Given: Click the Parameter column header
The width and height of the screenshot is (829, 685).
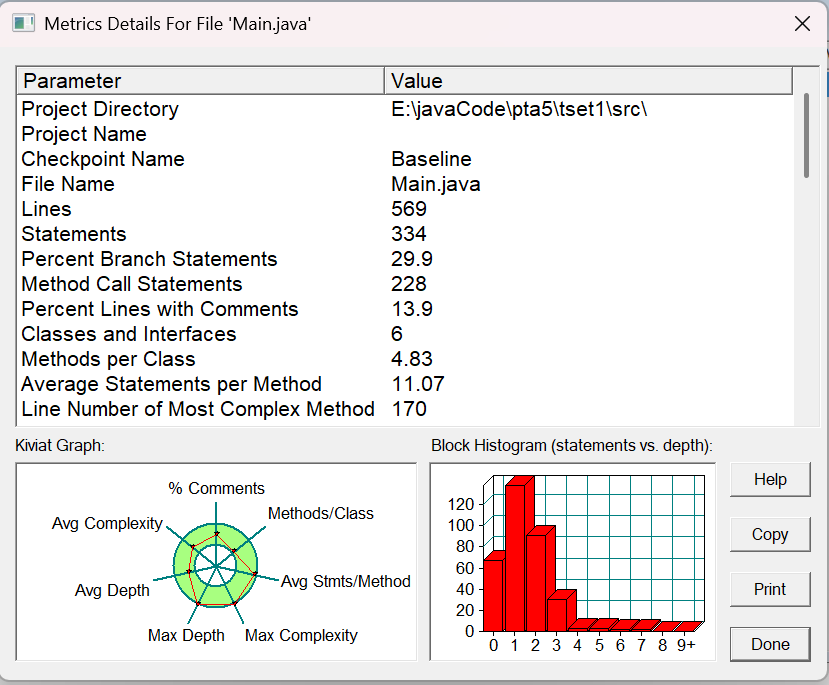Looking at the screenshot, I should (x=200, y=81).
